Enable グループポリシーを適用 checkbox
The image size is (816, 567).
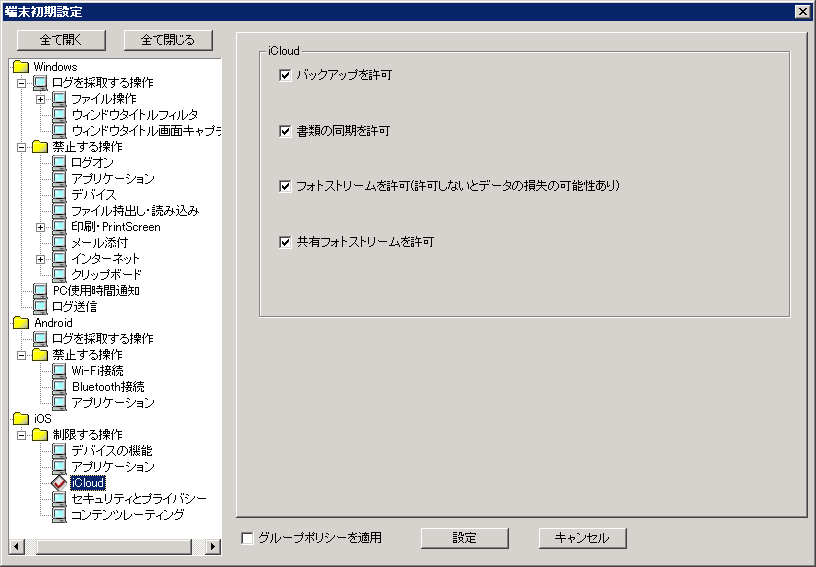pyautogui.click(x=247, y=538)
